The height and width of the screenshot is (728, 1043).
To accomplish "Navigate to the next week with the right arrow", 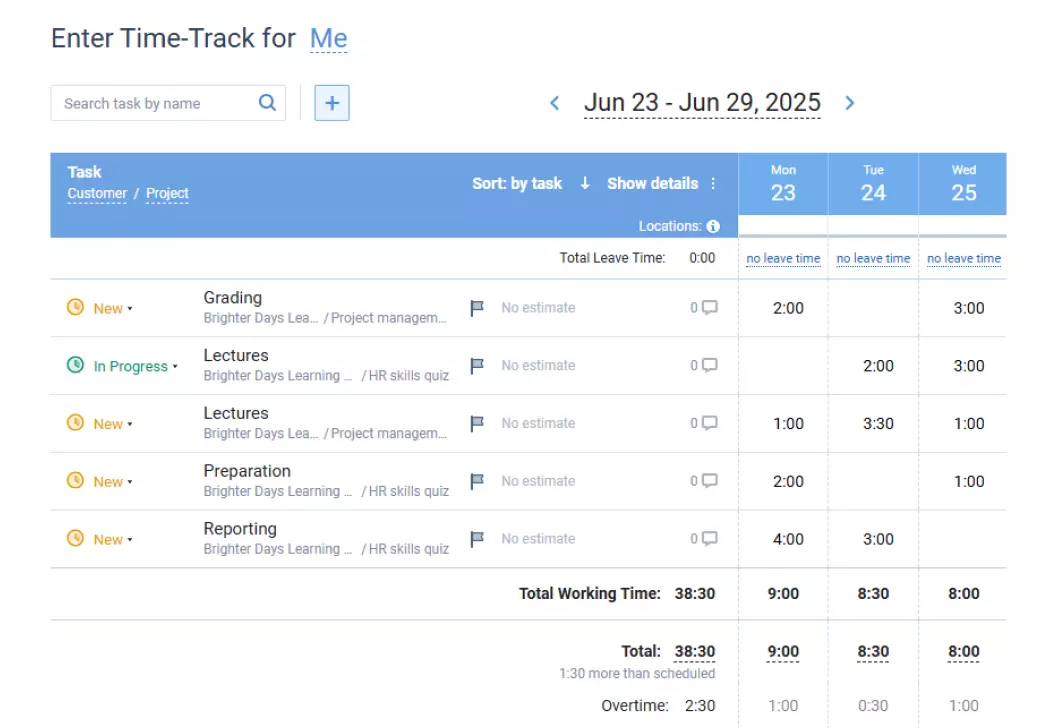I will (x=849, y=102).
